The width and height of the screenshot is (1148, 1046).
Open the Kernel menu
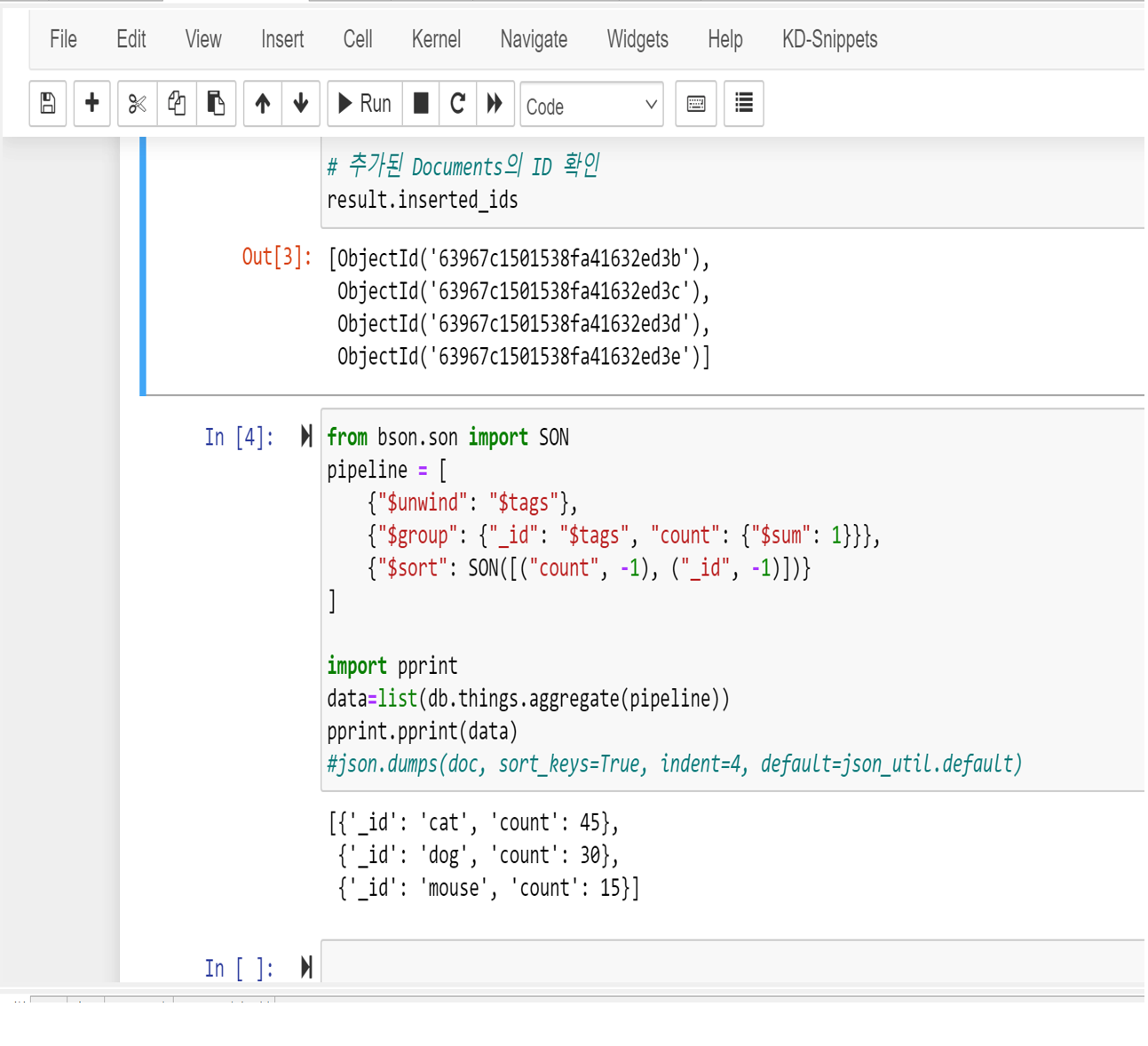click(x=436, y=39)
